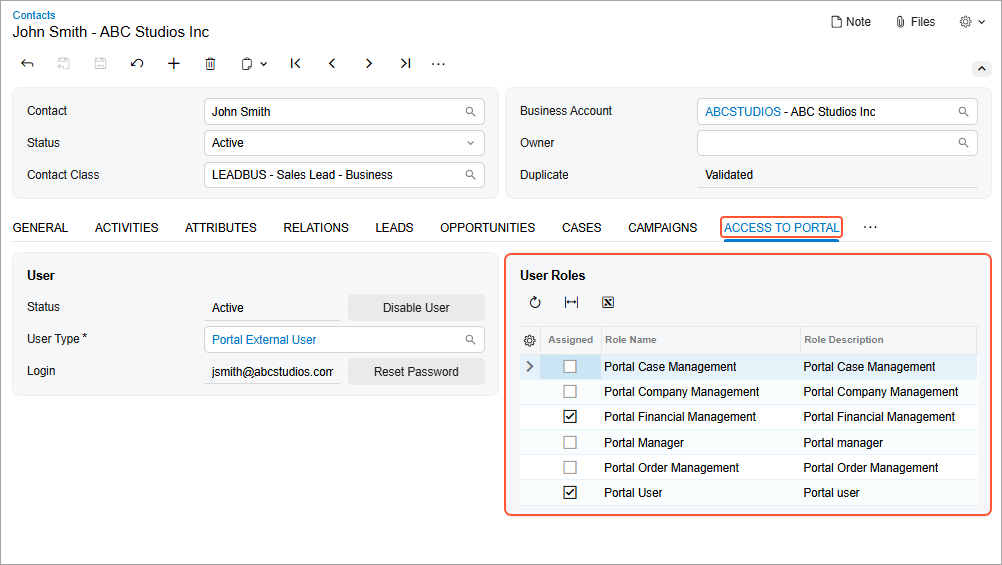This screenshot has height=565, width=1002.
Task: Click the plus icon to add a contact
Action: 174,64
